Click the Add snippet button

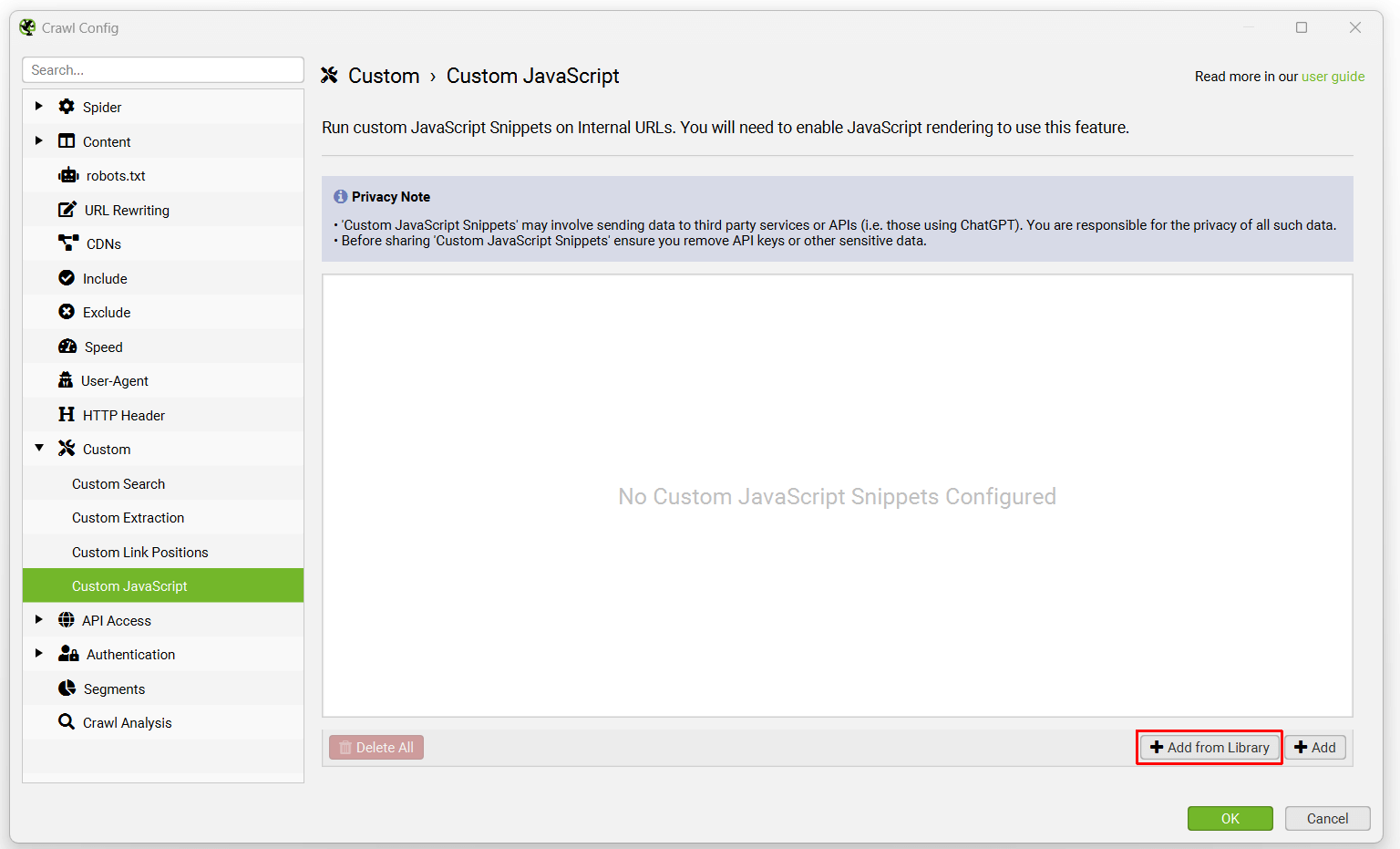pyautogui.click(x=1315, y=748)
